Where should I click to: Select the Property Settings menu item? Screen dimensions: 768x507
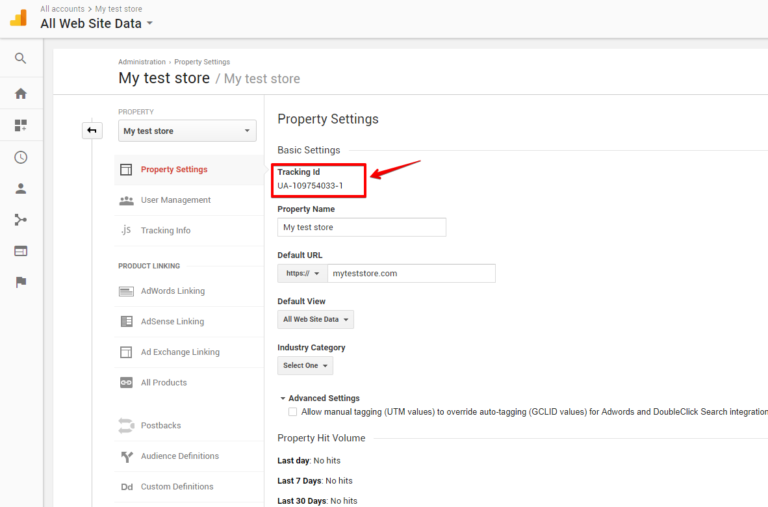[x=189, y=169]
